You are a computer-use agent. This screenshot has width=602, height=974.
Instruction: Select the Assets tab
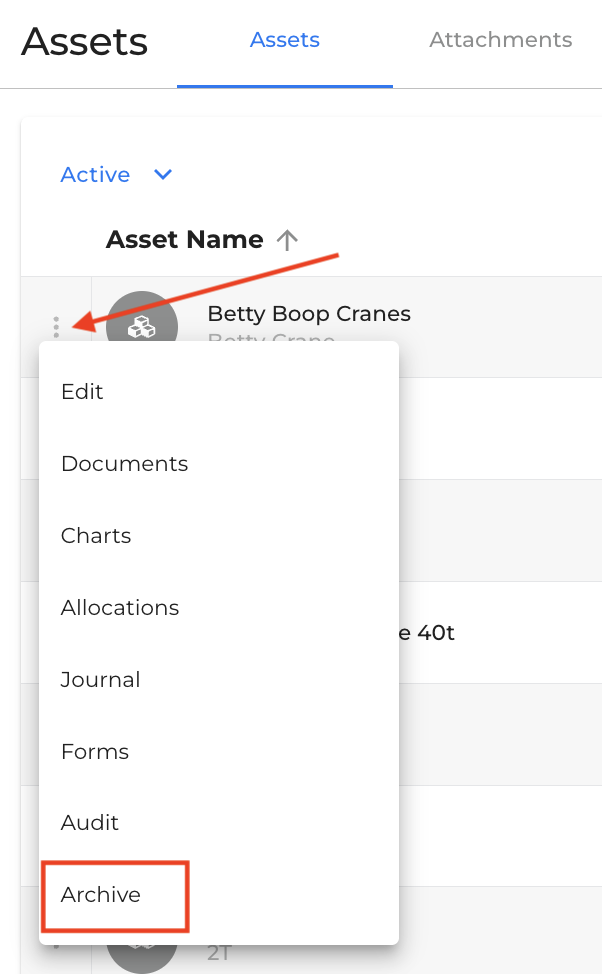pos(285,40)
